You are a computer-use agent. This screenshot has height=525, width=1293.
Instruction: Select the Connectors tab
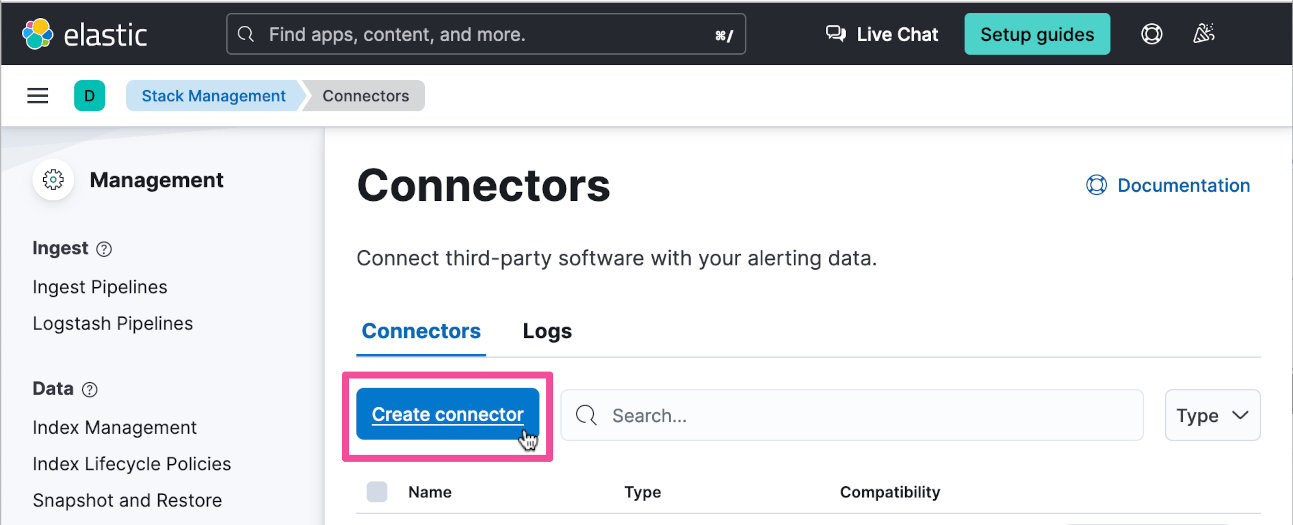click(x=421, y=331)
